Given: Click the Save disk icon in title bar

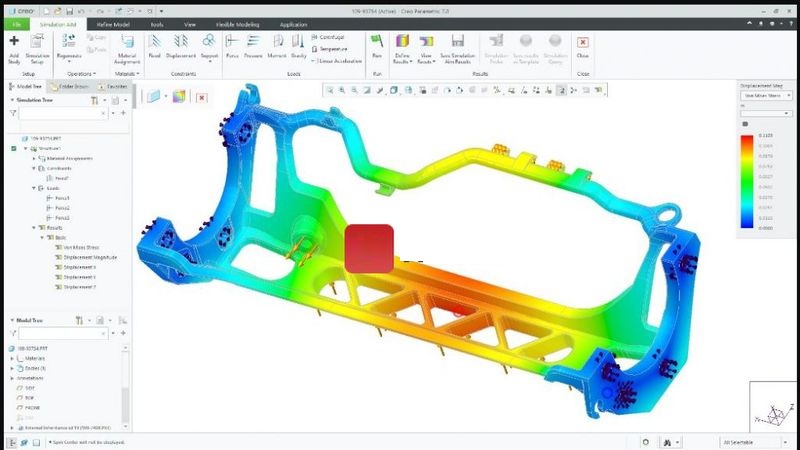Looking at the screenshot, I should (x=69, y=11).
